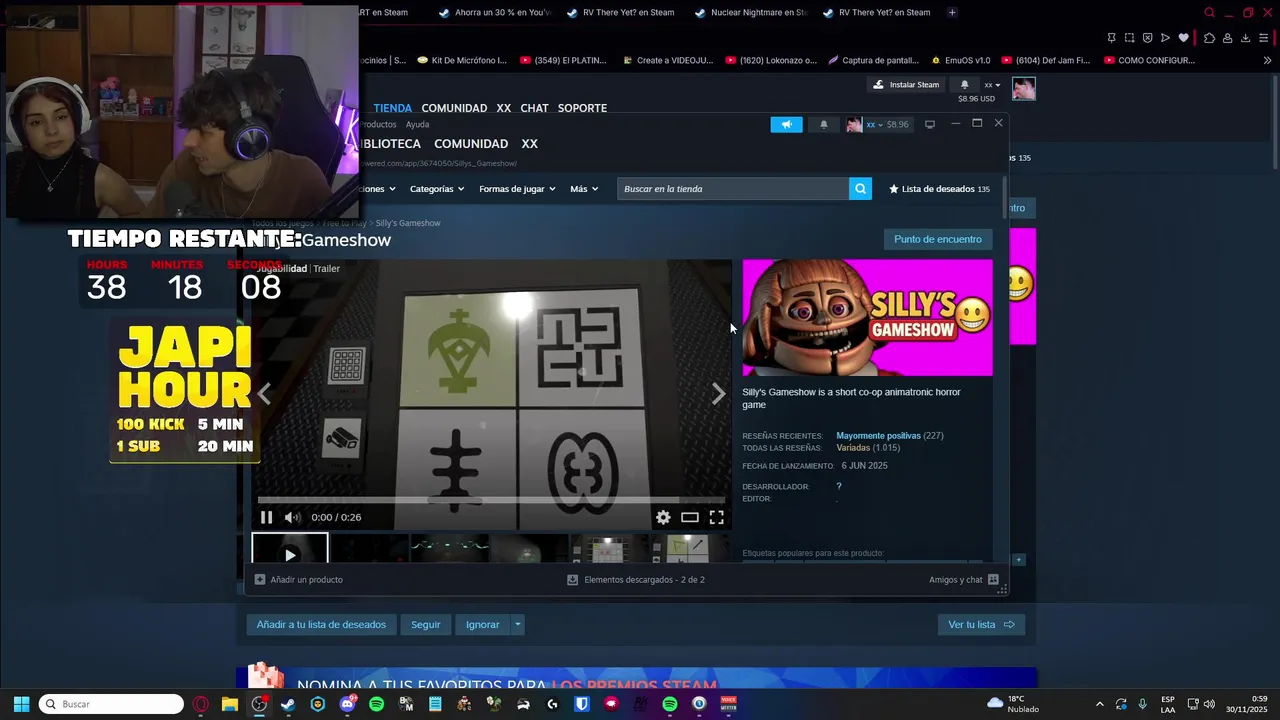Click 'Añadir a tu lista de deseados'
The height and width of the screenshot is (720, 1280).
tap(321, 625)
